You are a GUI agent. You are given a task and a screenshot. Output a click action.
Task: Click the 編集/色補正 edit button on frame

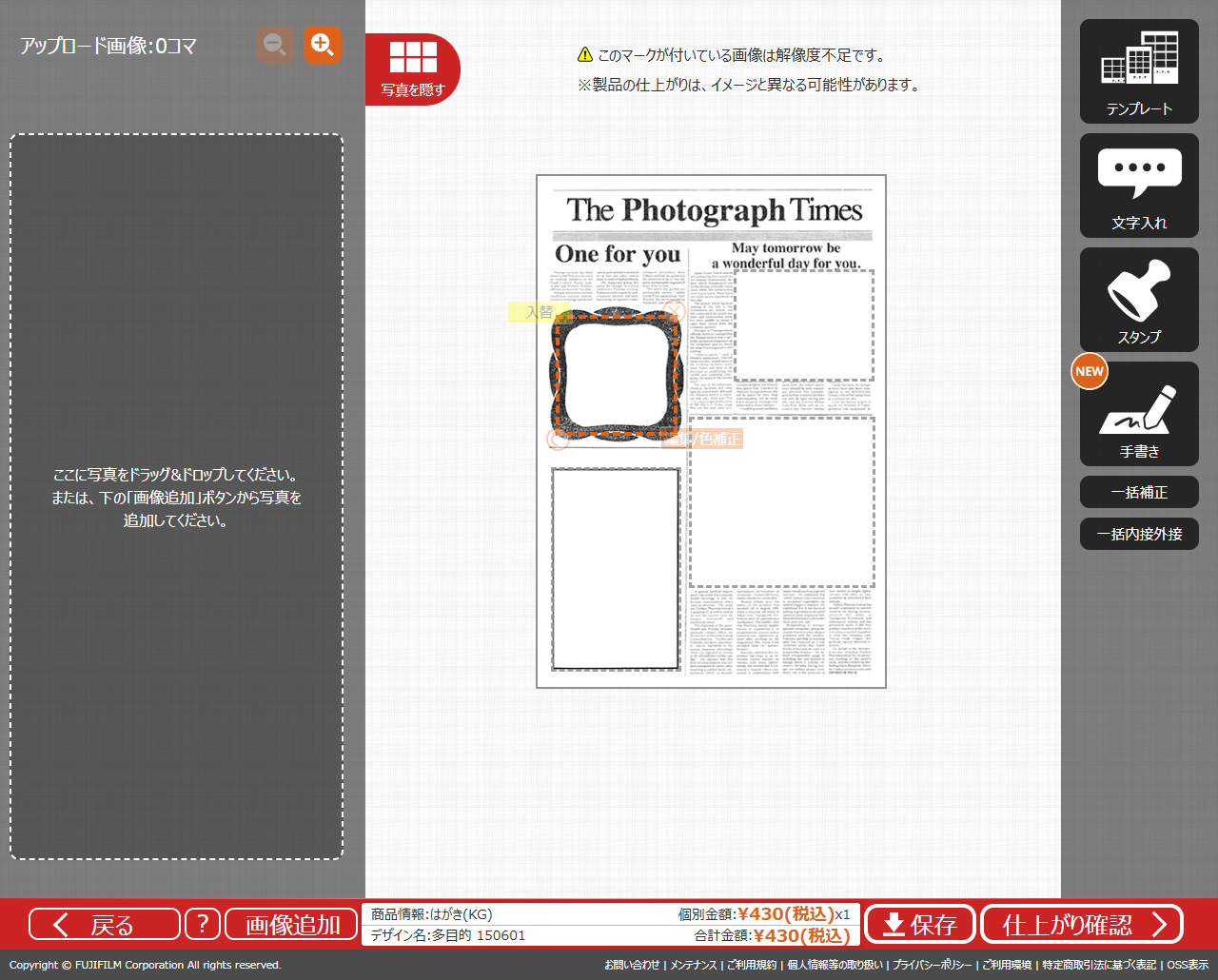coord(702,439)
